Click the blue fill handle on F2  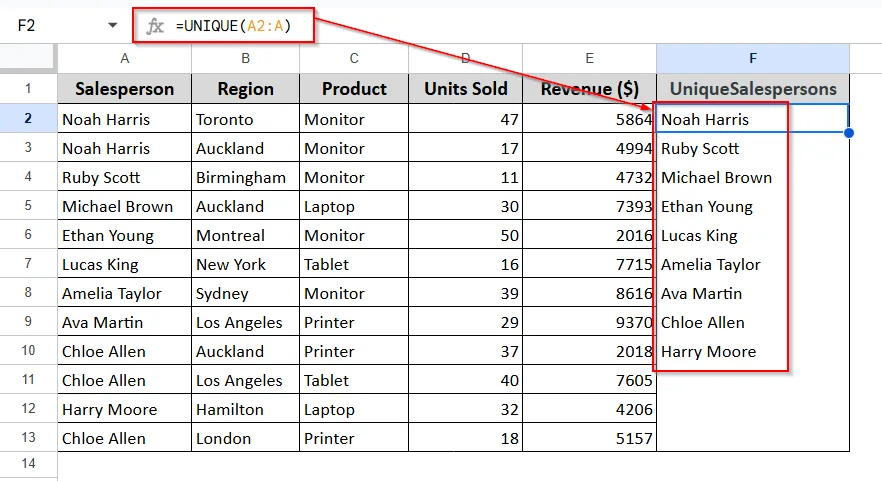tap(849, 133)
